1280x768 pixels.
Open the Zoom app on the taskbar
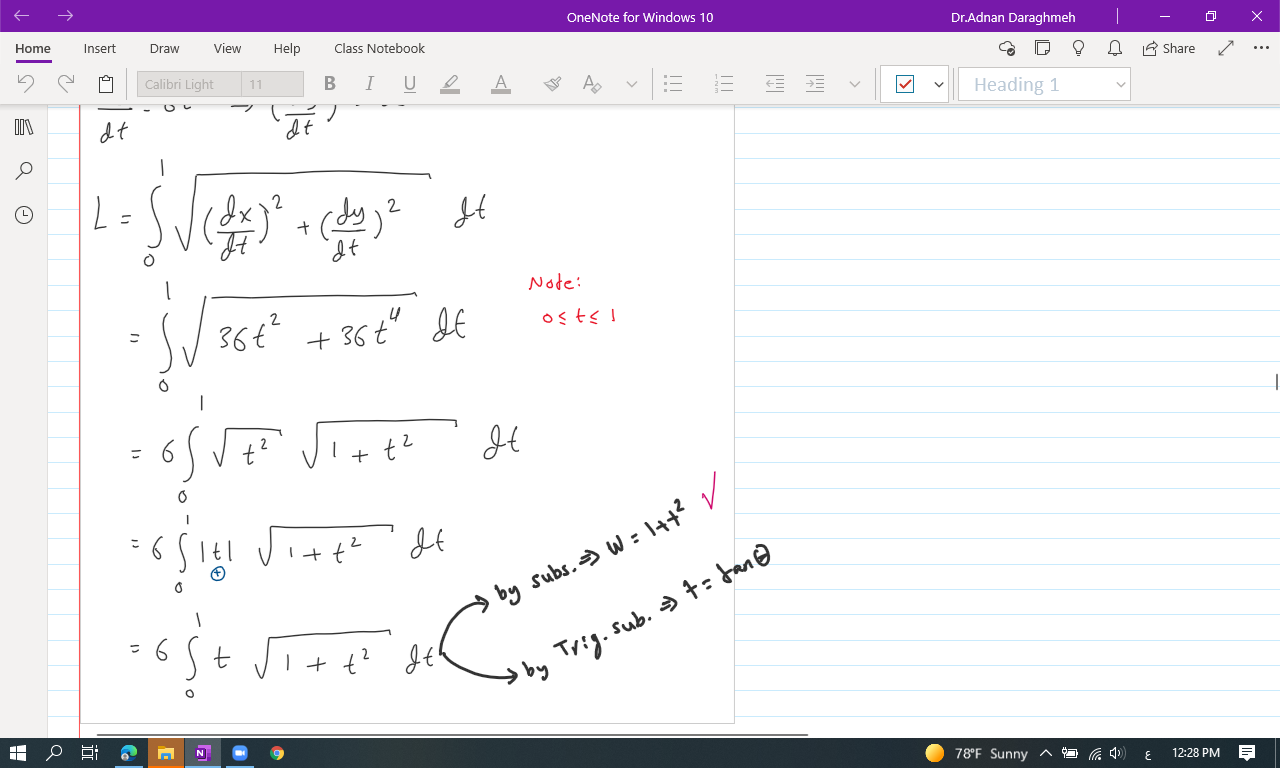click(x=240, y=753)
